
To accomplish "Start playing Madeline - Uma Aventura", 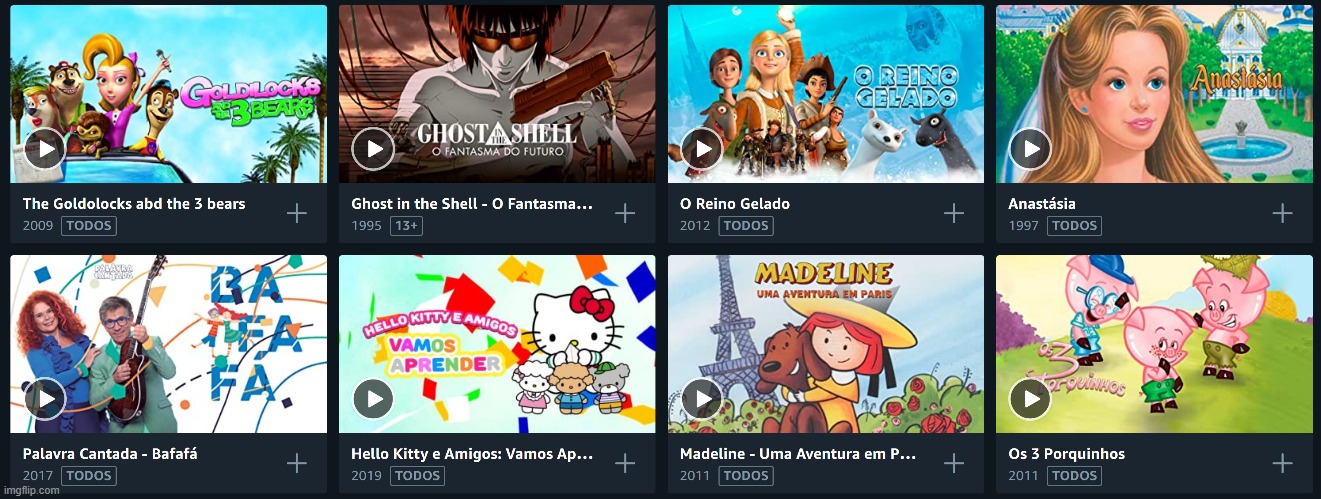I will point(702,400).
